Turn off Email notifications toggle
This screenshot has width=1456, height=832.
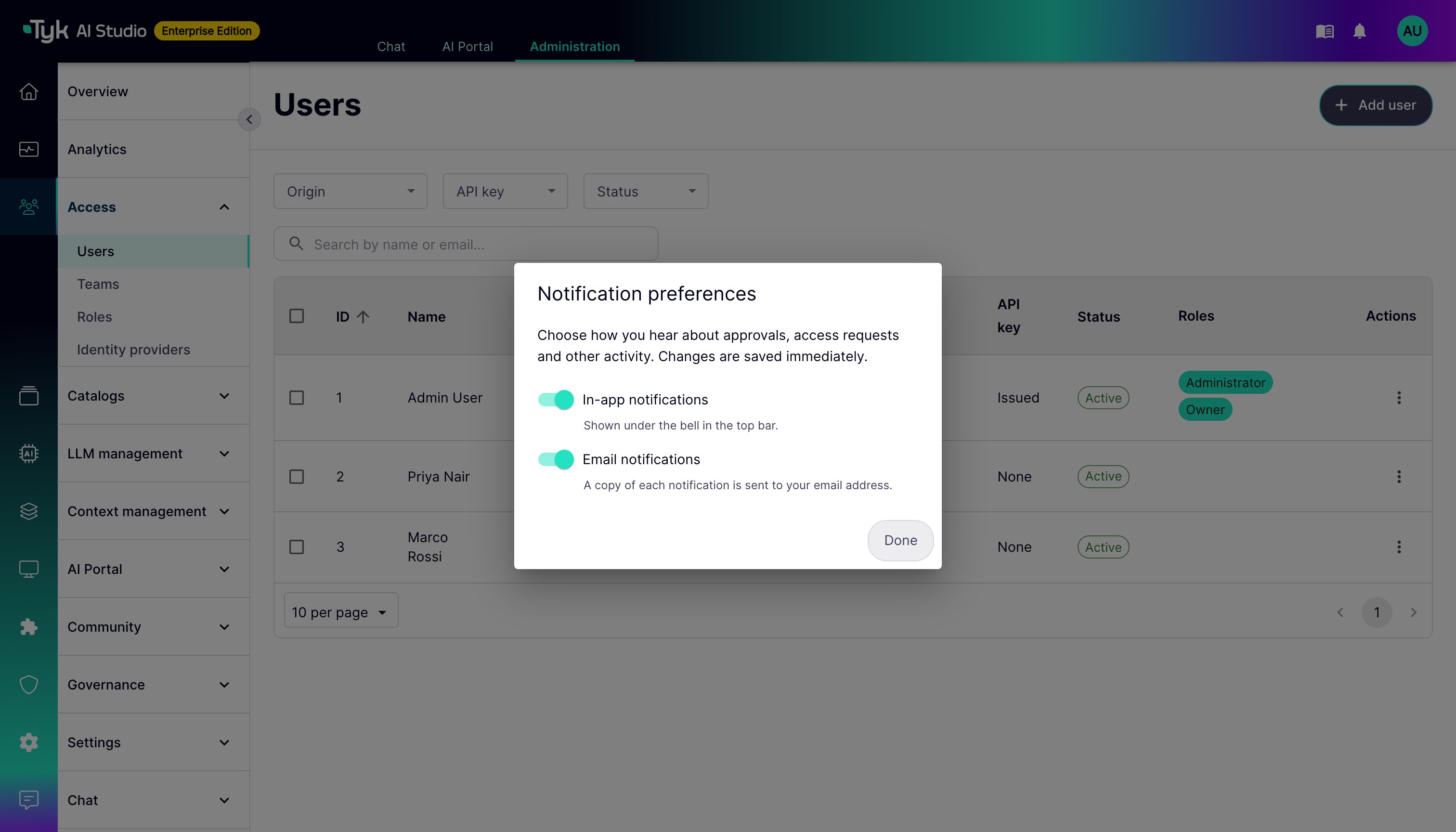556,459
